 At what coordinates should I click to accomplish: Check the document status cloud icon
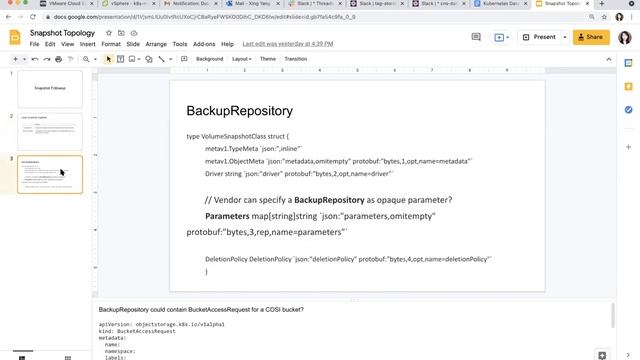(x=134, y=33)
